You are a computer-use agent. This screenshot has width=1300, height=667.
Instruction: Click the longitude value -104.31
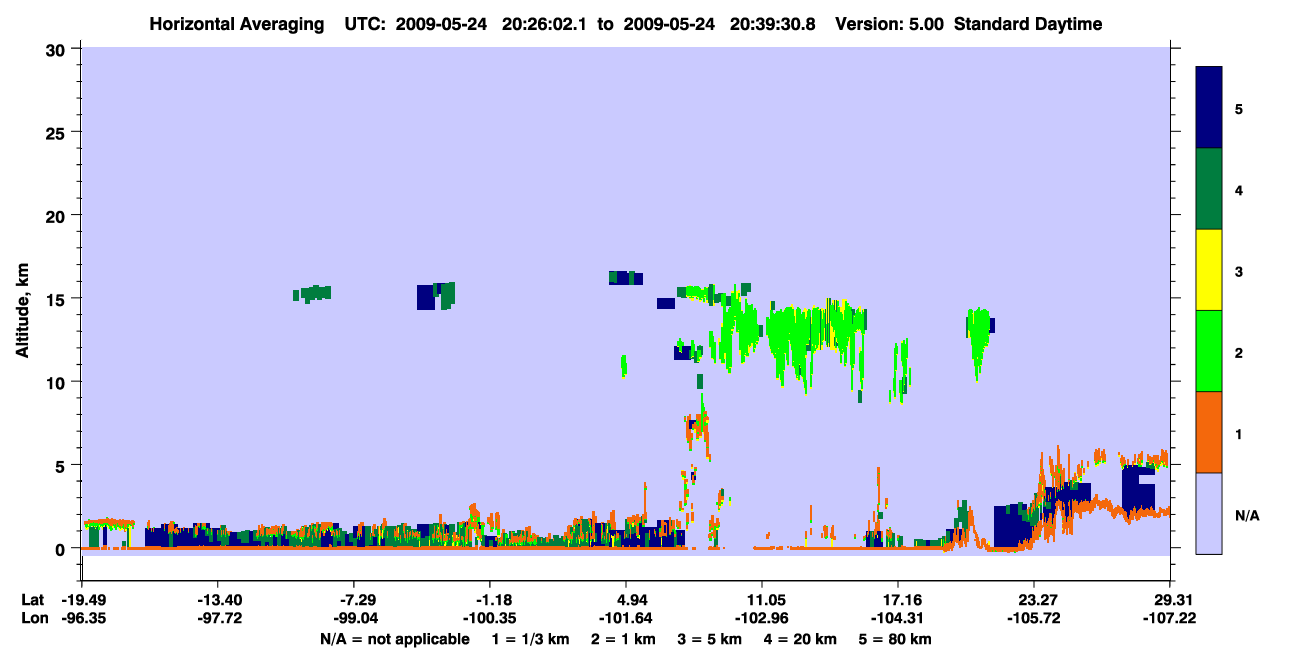(897, 618)
